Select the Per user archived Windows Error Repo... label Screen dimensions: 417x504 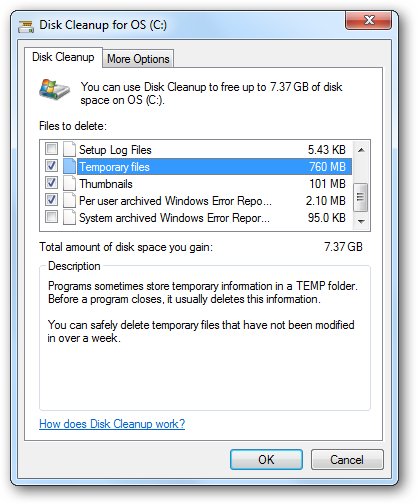175,201
